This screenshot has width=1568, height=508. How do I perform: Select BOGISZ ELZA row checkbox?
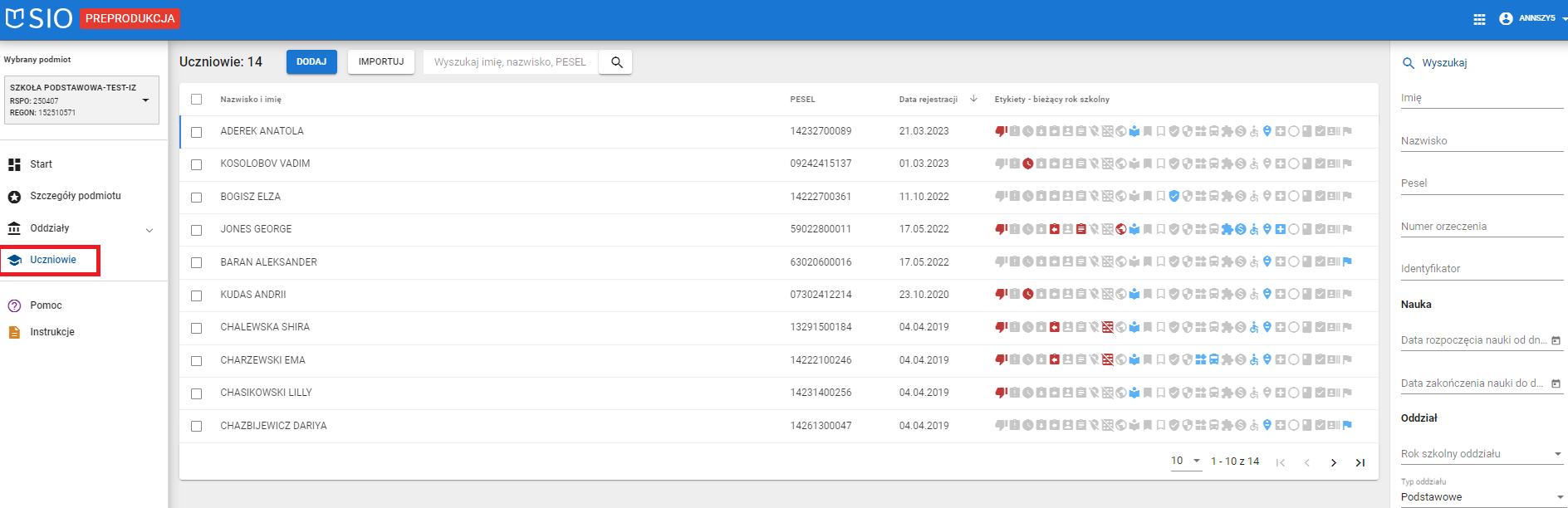tap(197, 198)
